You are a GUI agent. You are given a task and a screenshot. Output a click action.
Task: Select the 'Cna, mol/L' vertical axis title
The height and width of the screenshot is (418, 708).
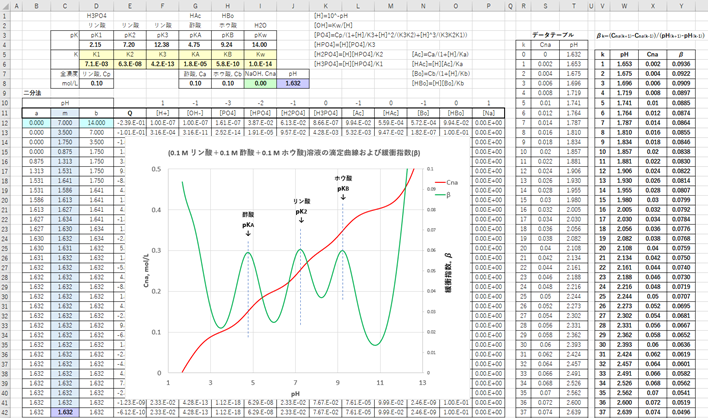[x=146, y=271]
